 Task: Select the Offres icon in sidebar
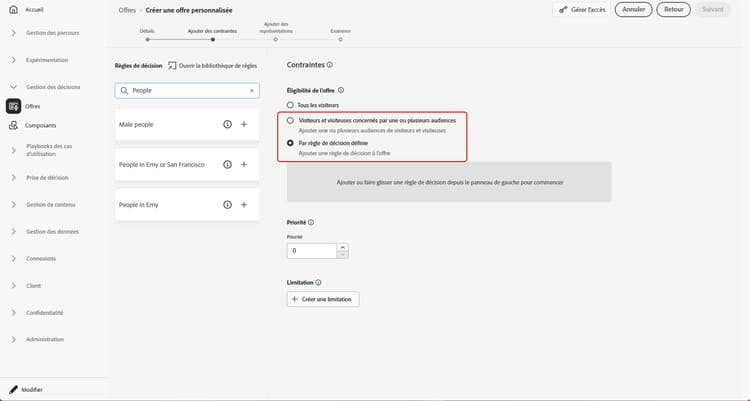[13, 106]
